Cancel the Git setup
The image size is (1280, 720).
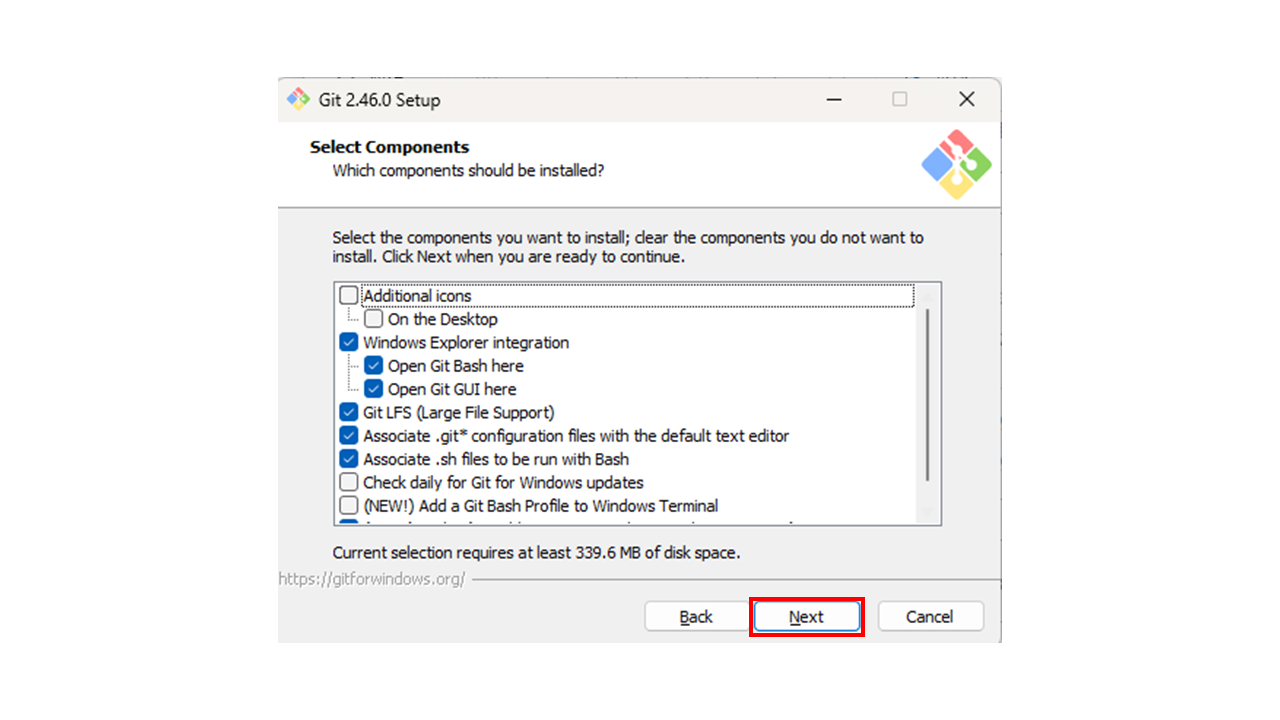click(930, 617)
